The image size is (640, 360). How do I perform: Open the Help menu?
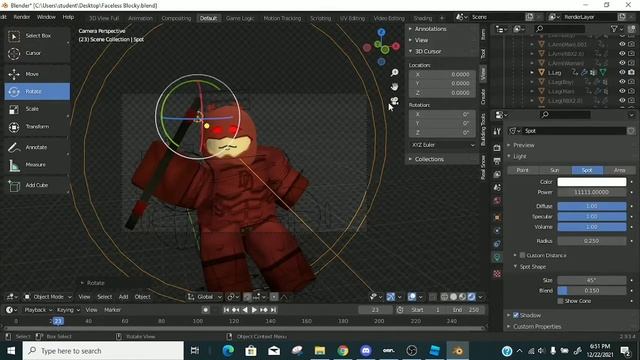pyautogui.click(x=68, y=17)
